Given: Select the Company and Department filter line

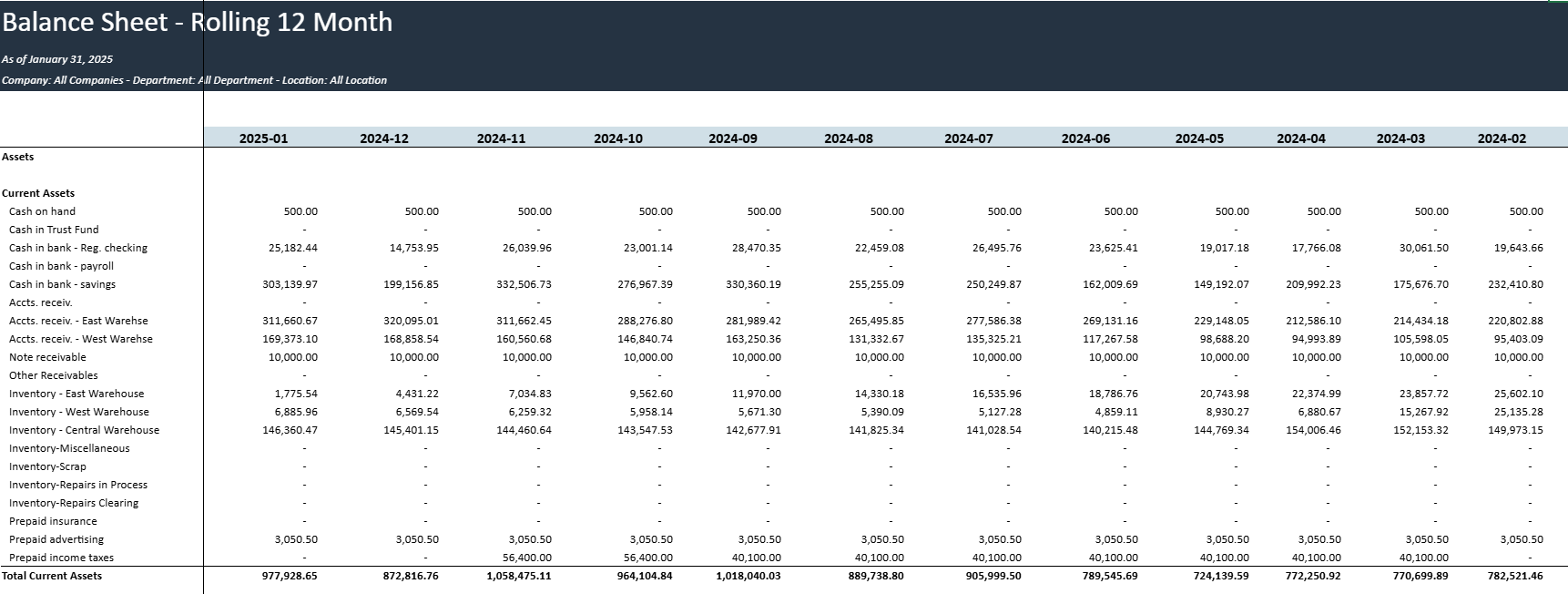Looking at the screenshot, I should (x=194, y=80).
